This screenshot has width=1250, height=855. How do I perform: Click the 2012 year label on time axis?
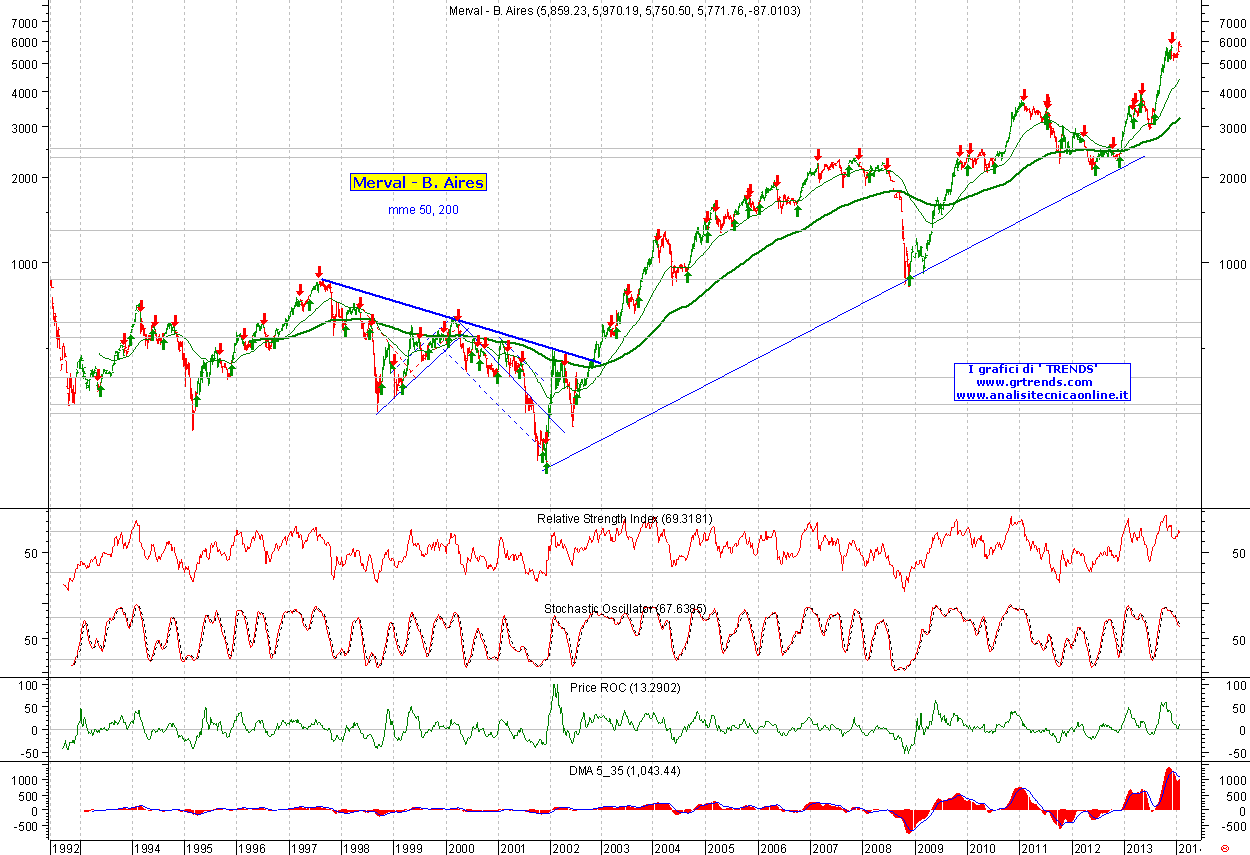[x=1087, y=848]
